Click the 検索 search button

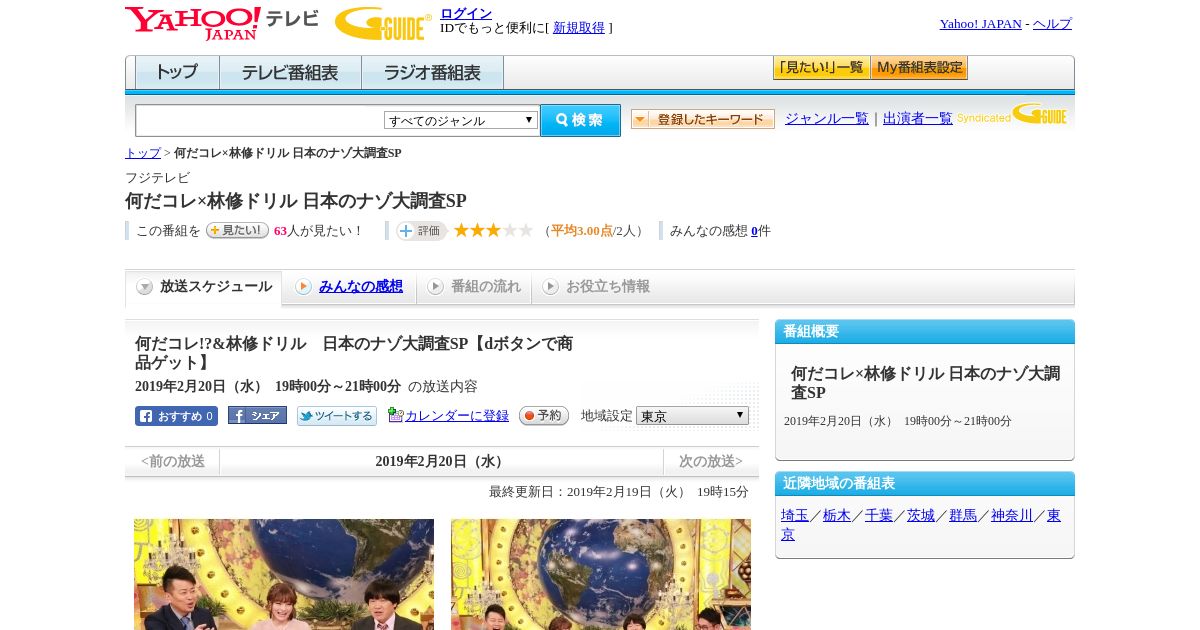(580, 120)
